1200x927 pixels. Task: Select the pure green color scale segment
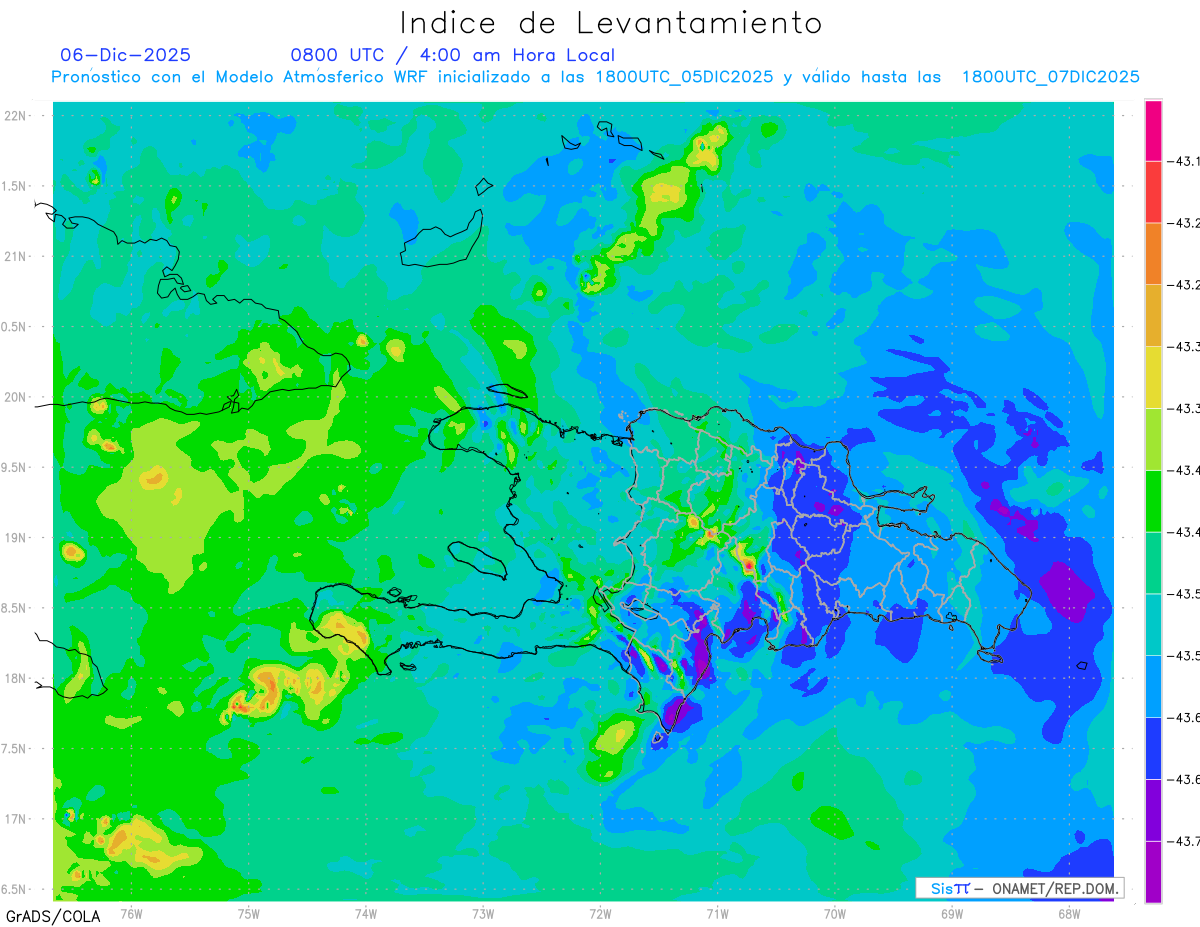[1153, 501]
